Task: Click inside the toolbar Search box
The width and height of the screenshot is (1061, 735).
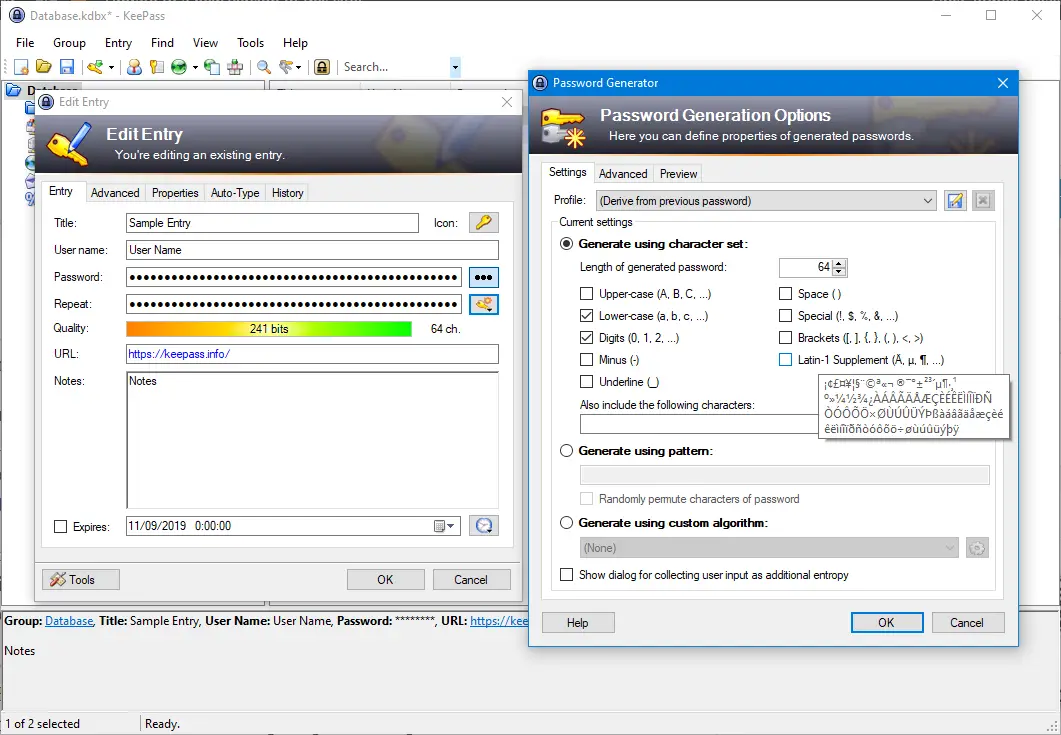Action: [x=394, y=66]
